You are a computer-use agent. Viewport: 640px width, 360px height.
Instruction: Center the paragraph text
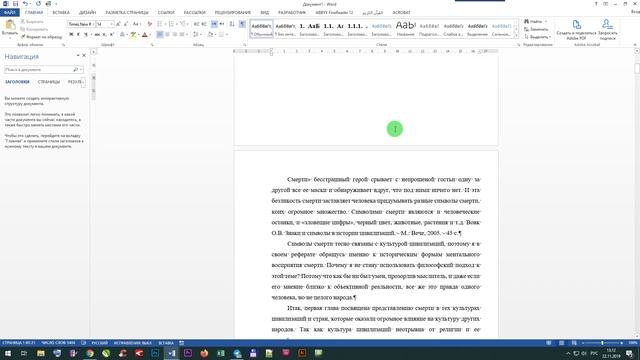coord(167,34)
